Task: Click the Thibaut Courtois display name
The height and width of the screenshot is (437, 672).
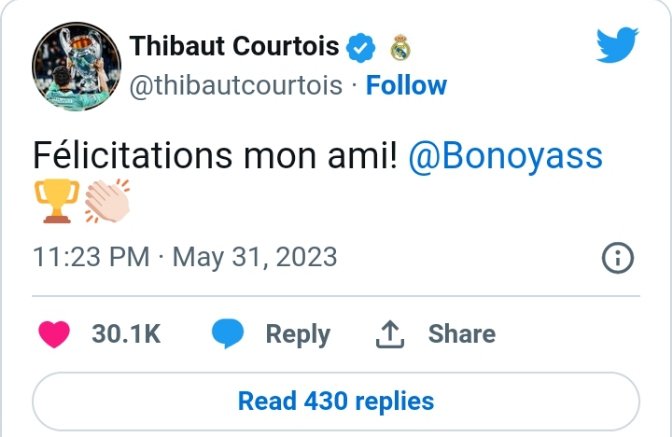Action: [234, 46]
